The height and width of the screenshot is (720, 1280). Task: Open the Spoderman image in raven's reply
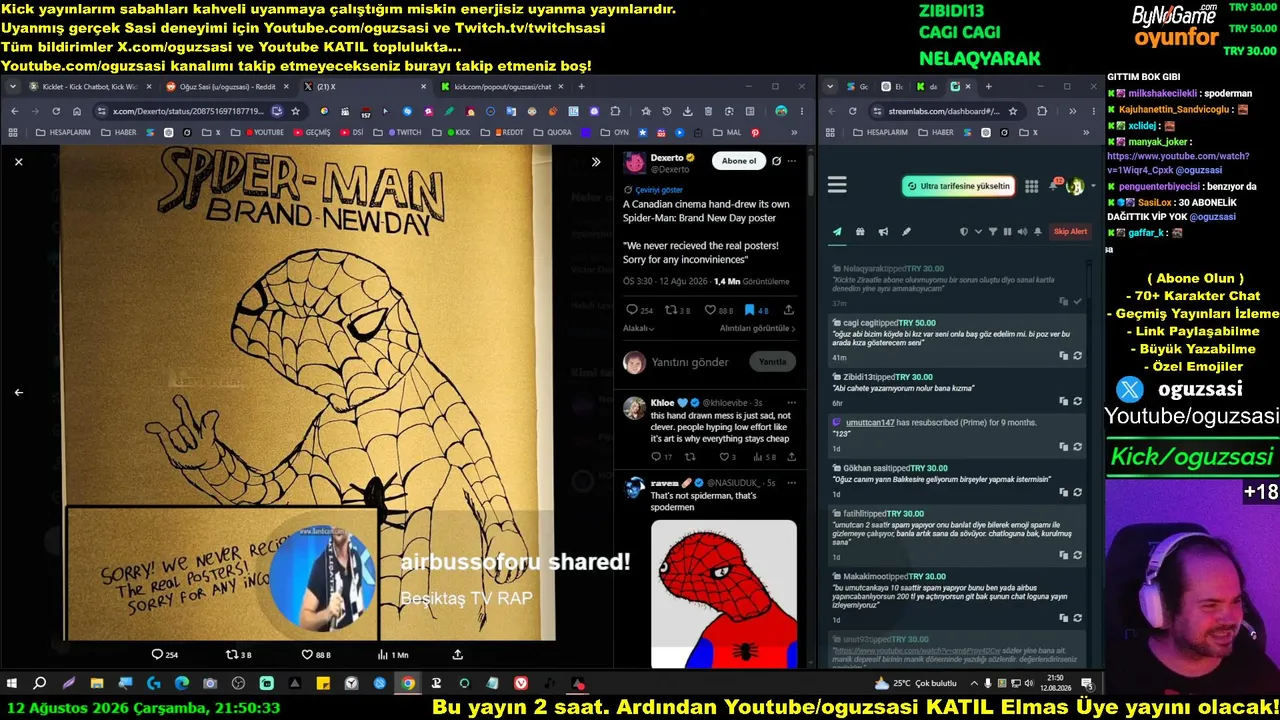coord(724,594)
